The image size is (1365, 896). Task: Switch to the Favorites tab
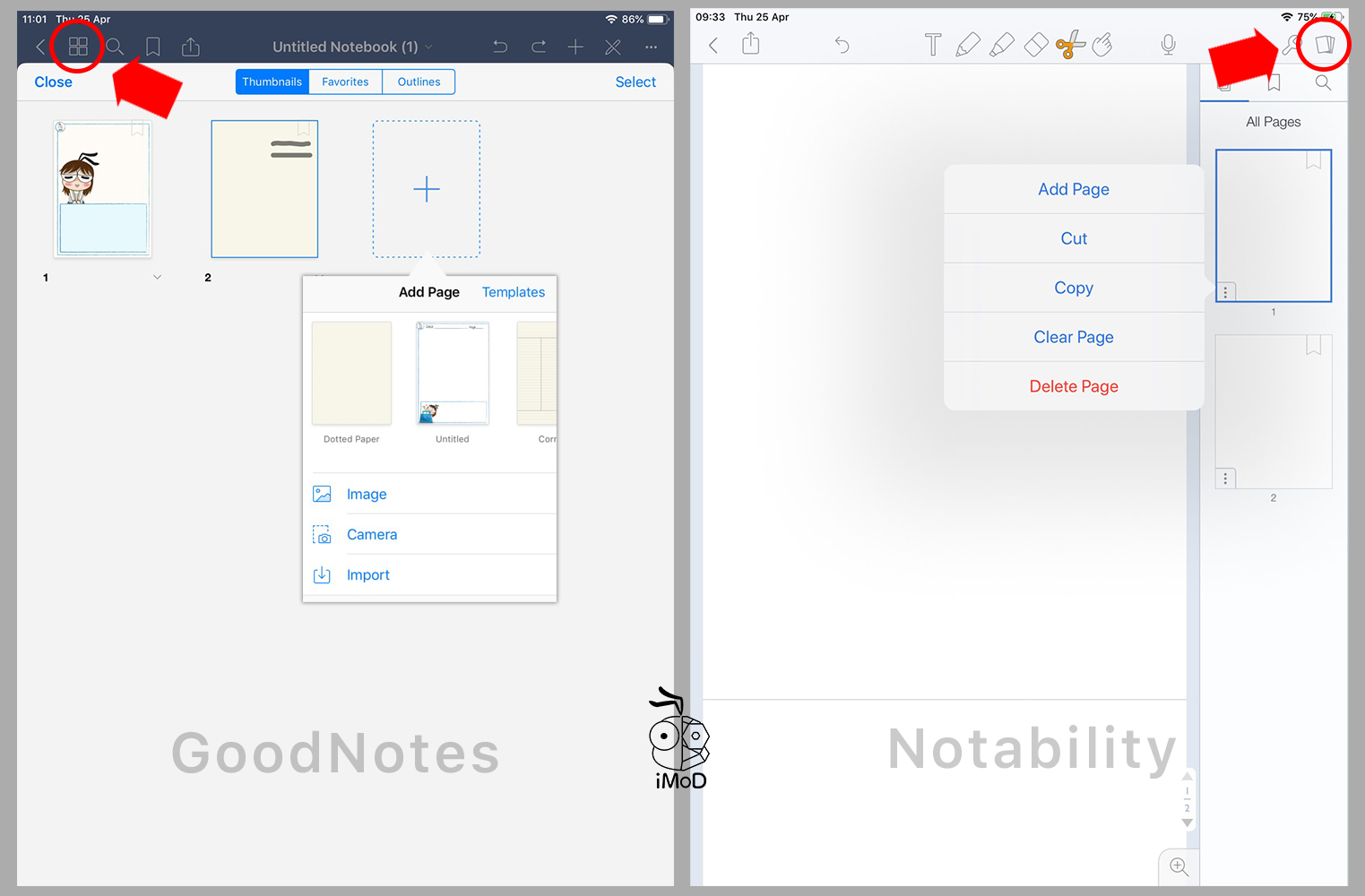tap(345, 82)
